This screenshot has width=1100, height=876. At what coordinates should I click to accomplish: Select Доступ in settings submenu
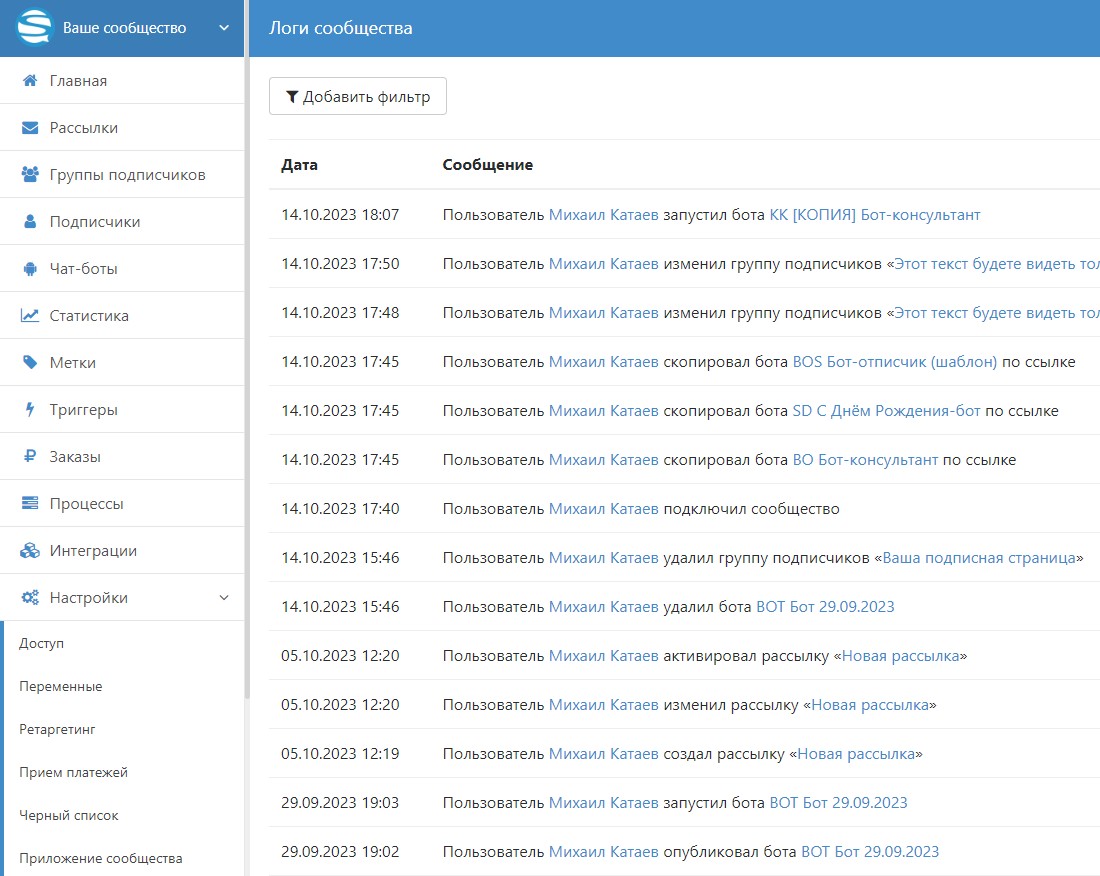click(x=41, y=643)
